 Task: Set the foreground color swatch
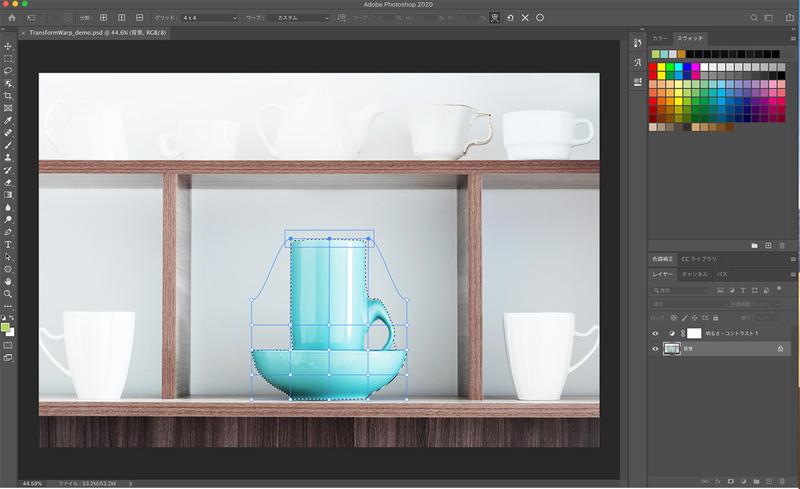pyautogui.click(x=5, y=327)
